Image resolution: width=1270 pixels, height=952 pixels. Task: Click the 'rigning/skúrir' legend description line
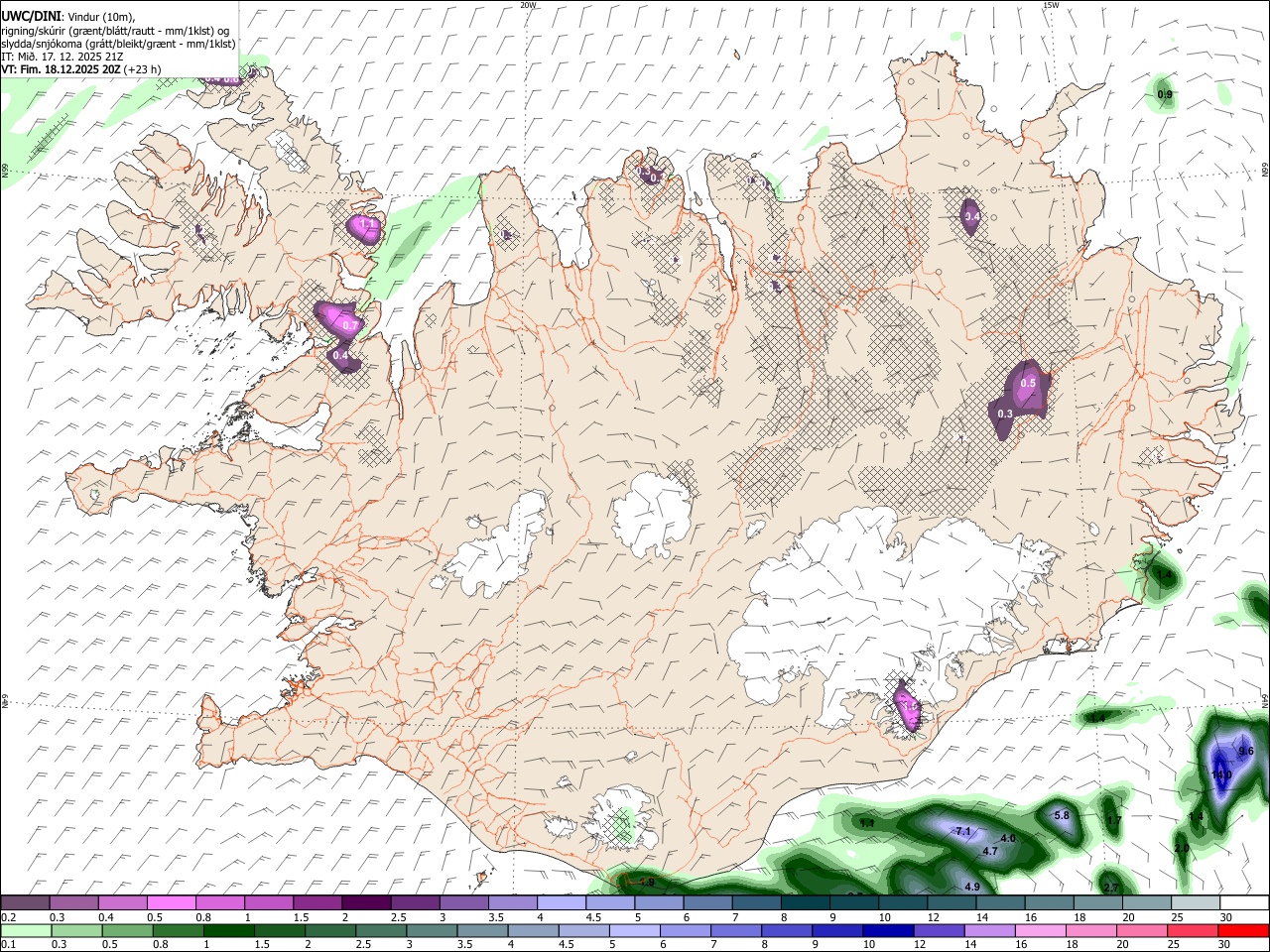click(x=115, y=31)
